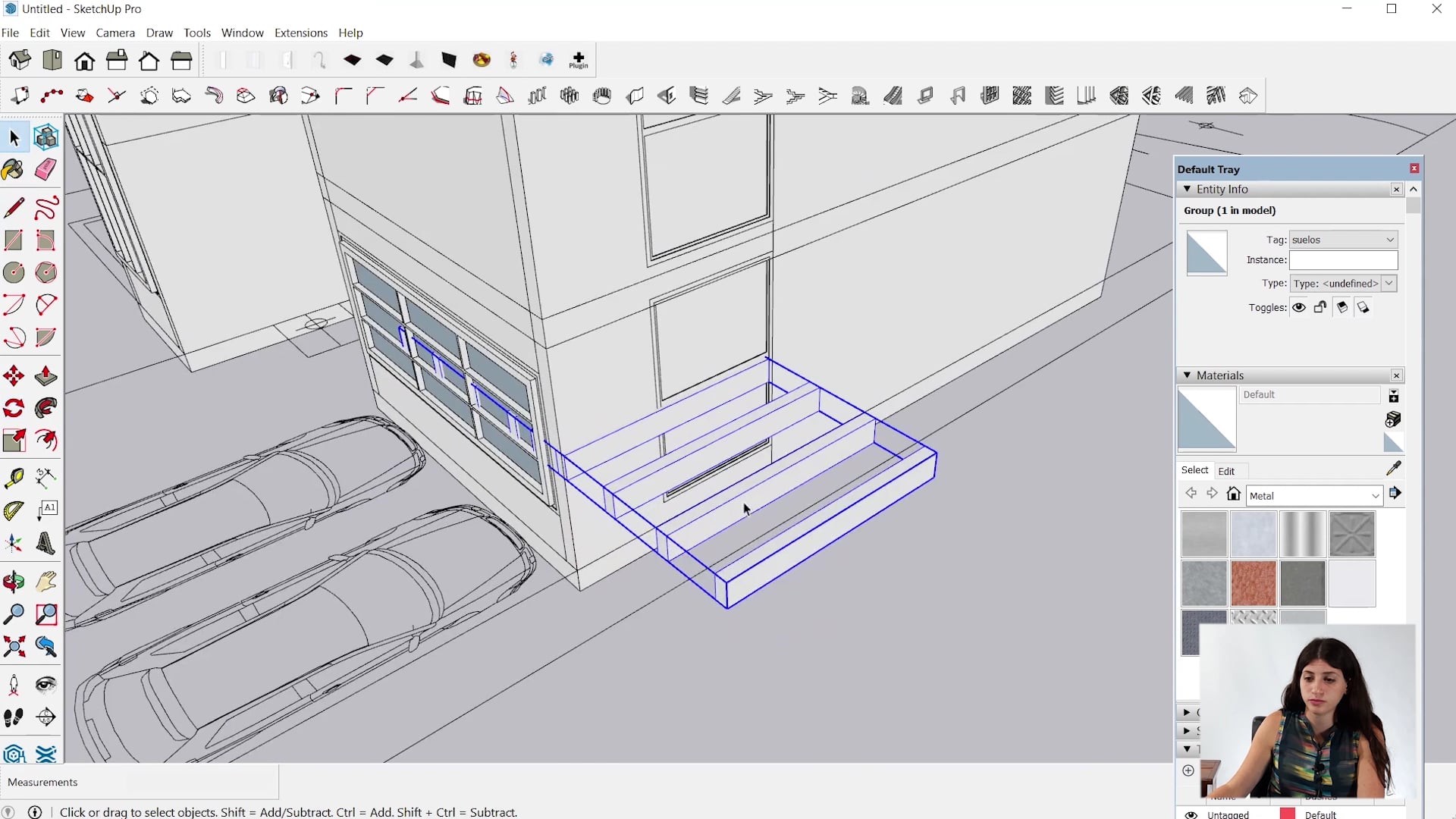
Task: Open the Materials sample eyedropper
Action: click(x=1394, y=469)
